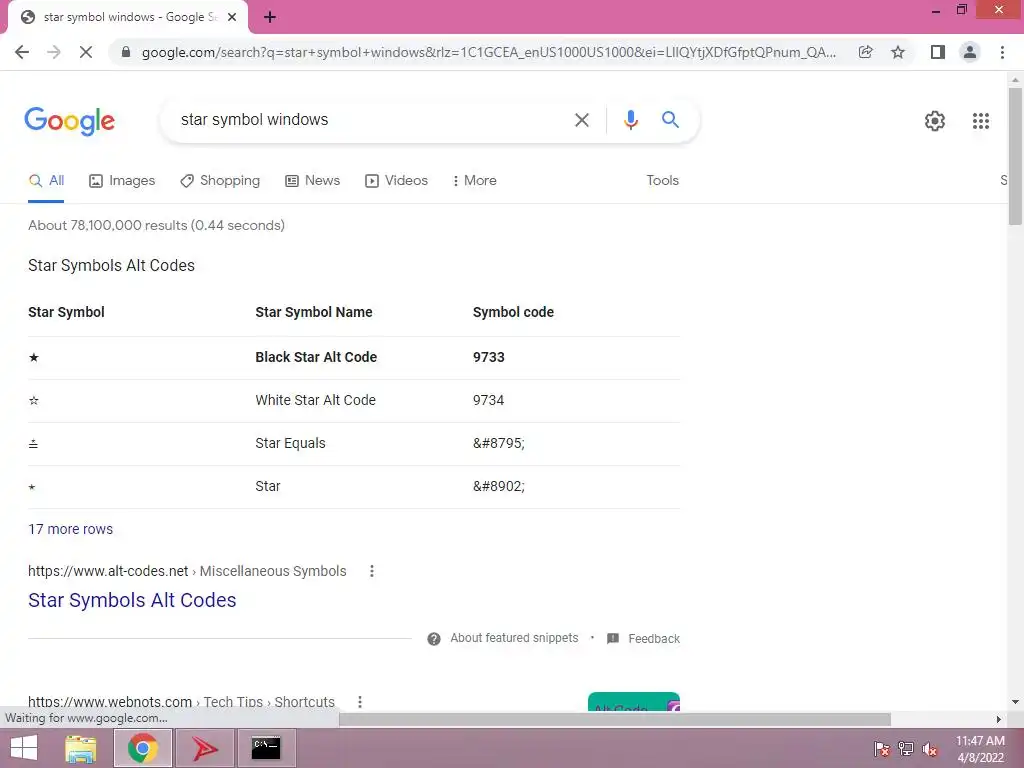
Task: Click the Symbol code column header
Action: click(x=513, y=313)
